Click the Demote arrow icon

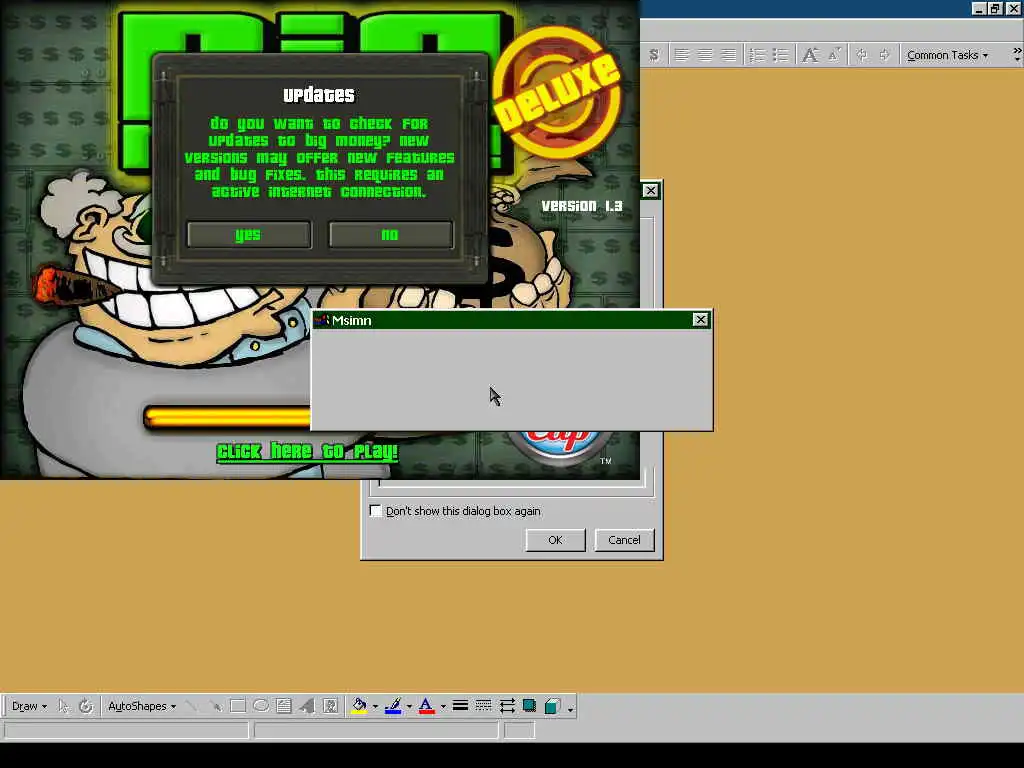885,56
